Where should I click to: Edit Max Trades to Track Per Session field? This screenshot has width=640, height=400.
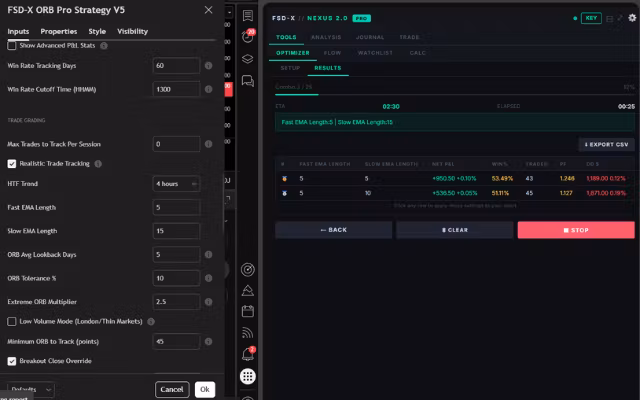[x=176, y=144]
